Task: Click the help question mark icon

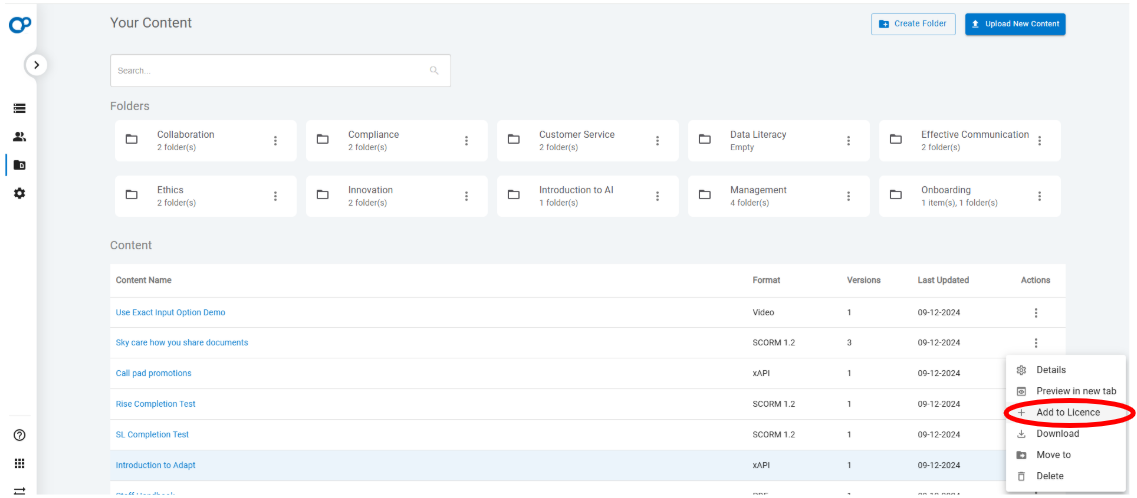Action: 19,435
